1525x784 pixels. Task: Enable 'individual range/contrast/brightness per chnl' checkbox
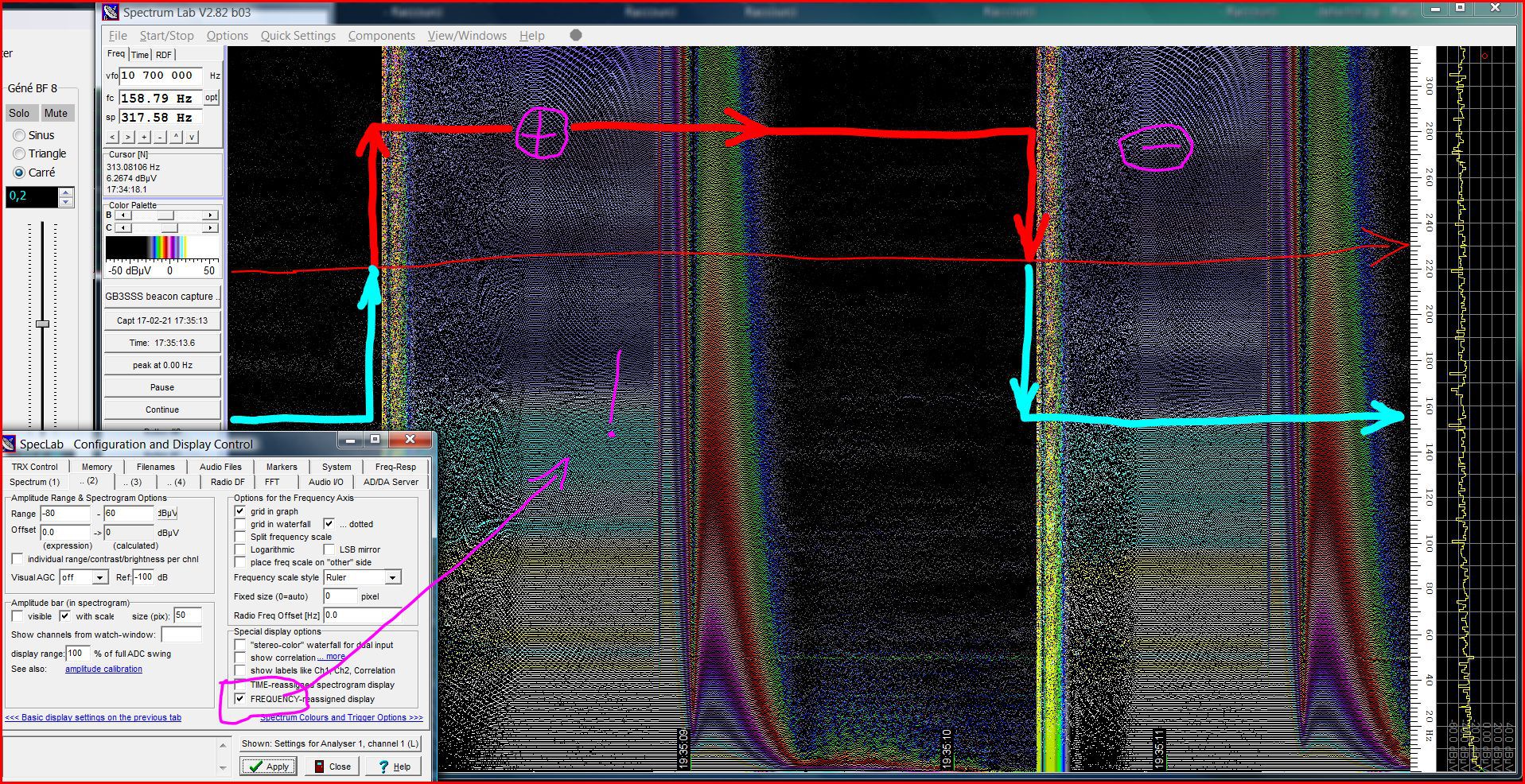[x=18, y=559]
